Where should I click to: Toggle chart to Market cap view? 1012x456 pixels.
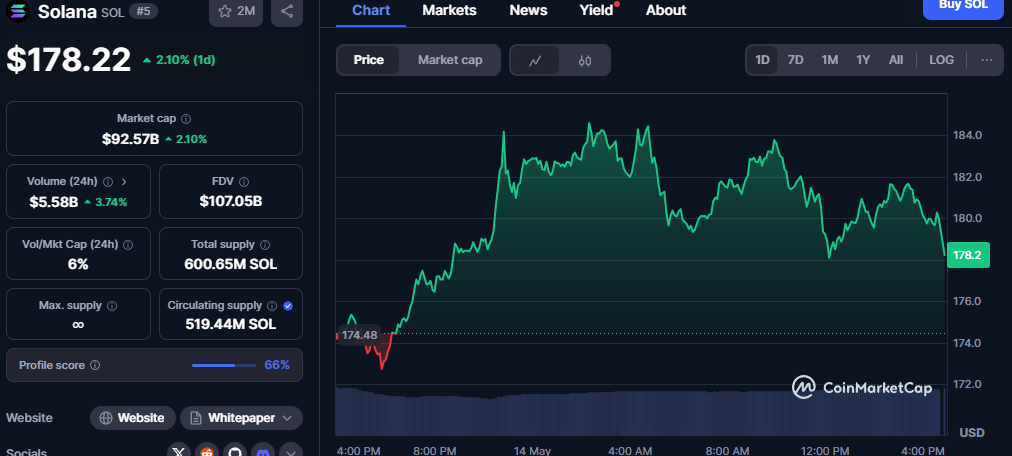pyautogui.click(x=450, y=60)
